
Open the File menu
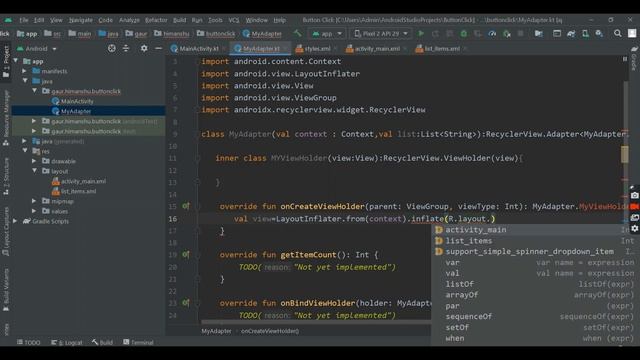point(24,20)
